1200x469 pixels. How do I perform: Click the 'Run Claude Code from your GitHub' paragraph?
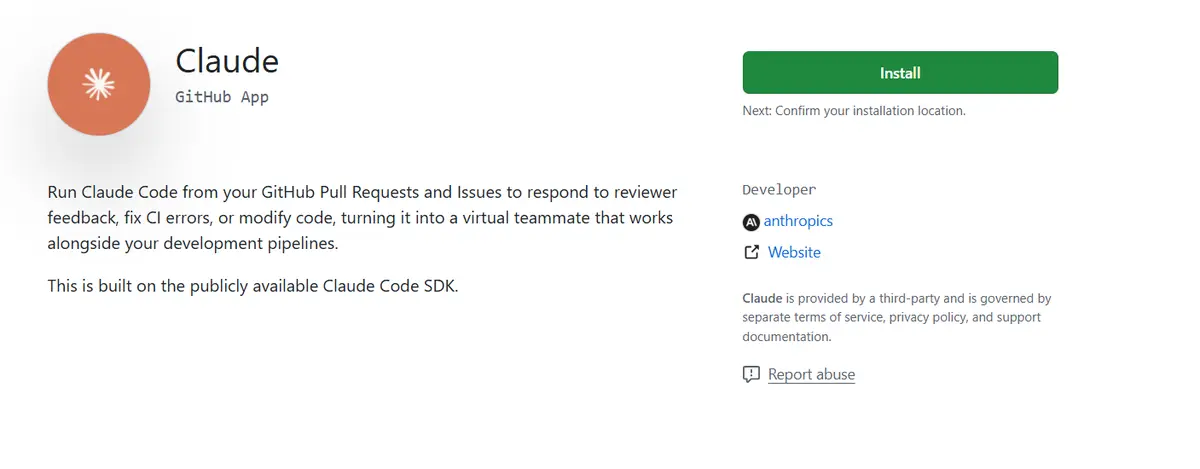click(x=362, y=217)
